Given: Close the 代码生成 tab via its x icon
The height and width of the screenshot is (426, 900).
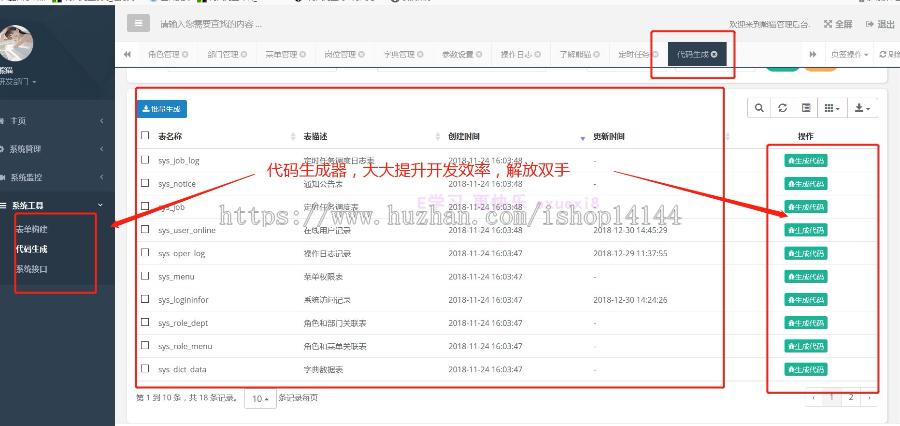Looking at the screenshot, I should coord(714,55).
